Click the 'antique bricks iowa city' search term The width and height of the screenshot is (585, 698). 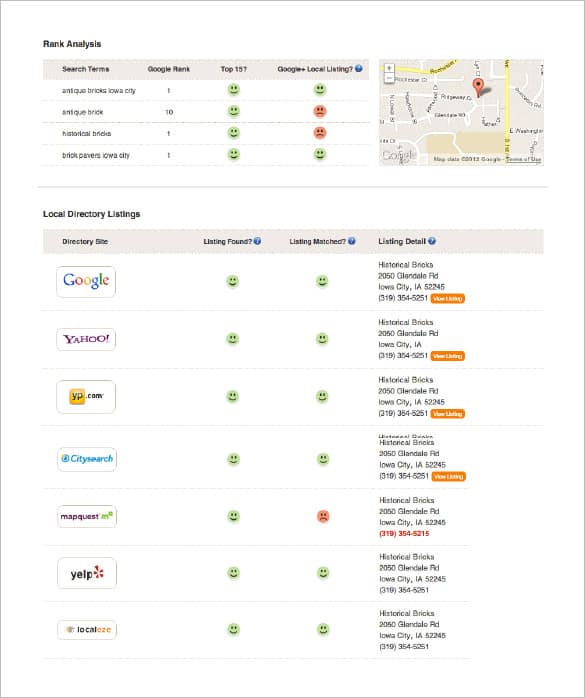(99, 90)
